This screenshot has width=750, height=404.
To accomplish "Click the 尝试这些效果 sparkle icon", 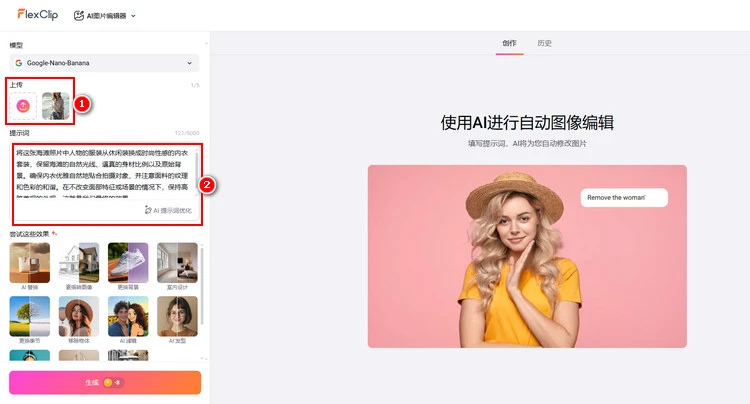I will 54,233.
